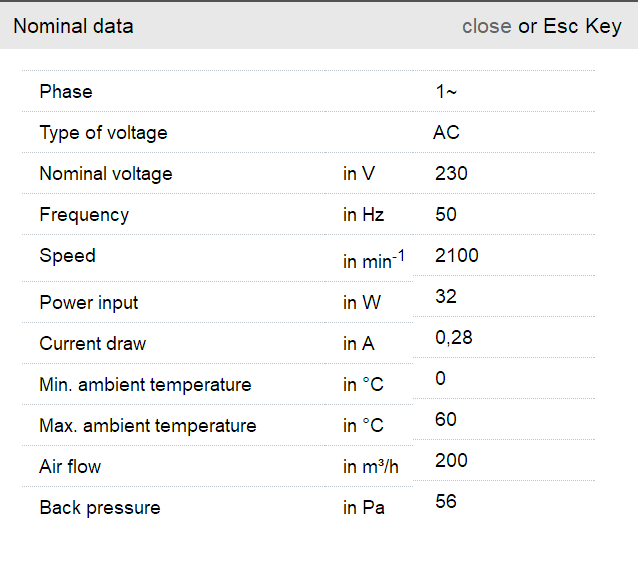Click the 50 frequency value
Image resolution: width=638 pixels, height=578 pixels.
[x=446, y=215]
